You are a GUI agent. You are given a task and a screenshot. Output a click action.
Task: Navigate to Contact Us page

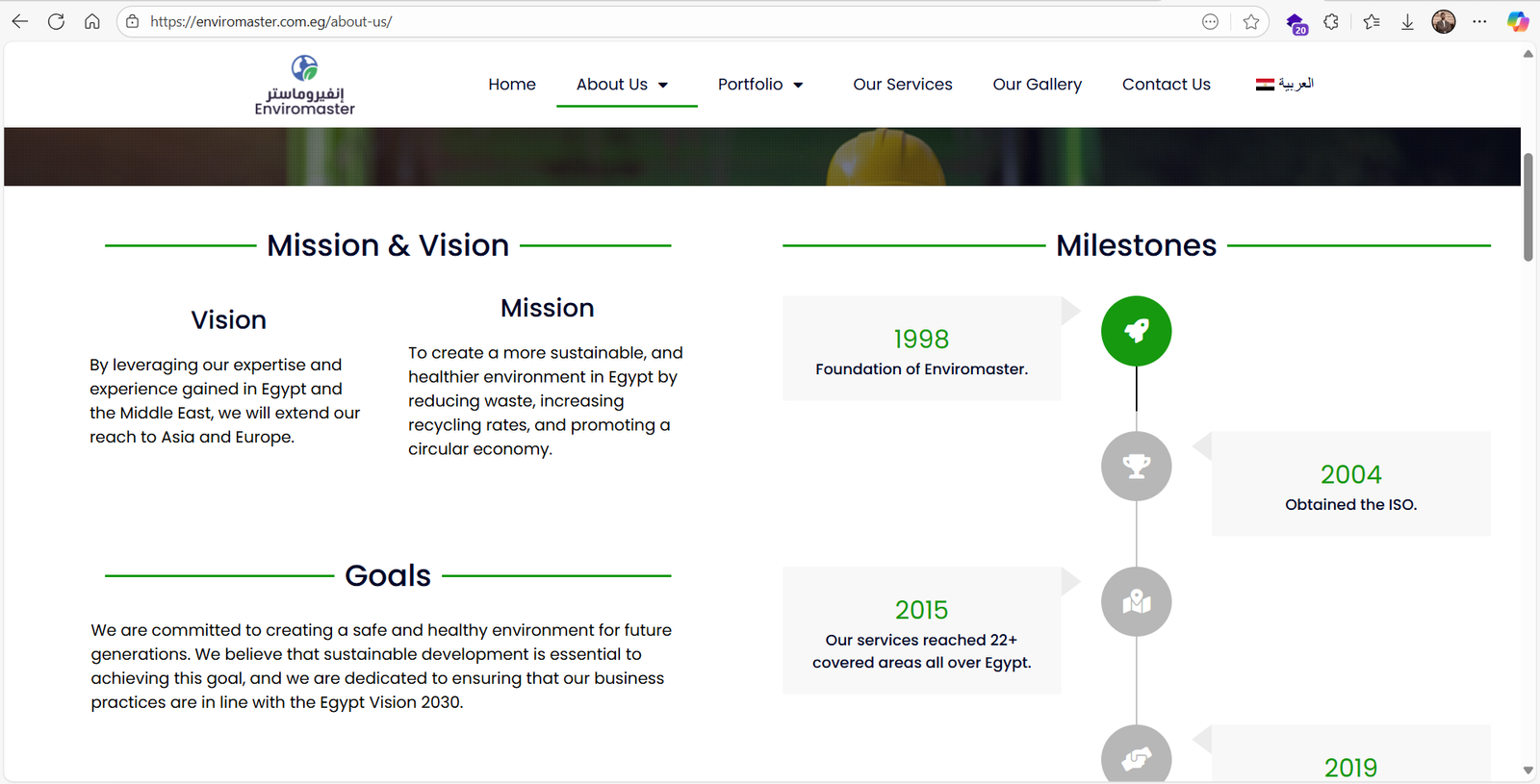(1166, 85)
